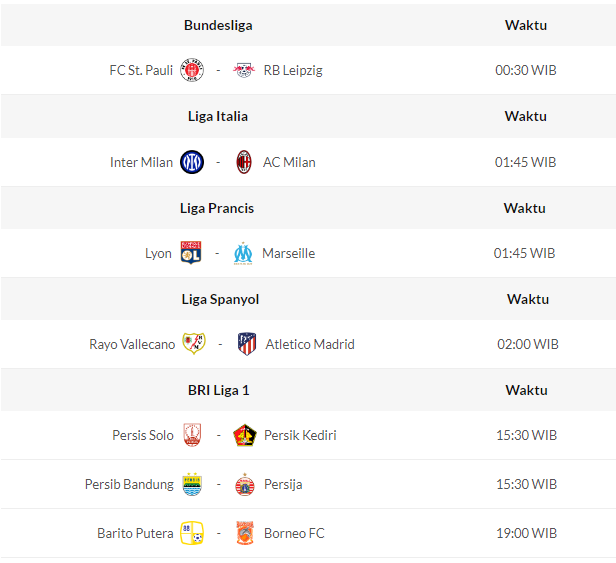Screen dimensions: 616x563
Task: Click the Barito Putera logo
Action: [x=192, y=533]
